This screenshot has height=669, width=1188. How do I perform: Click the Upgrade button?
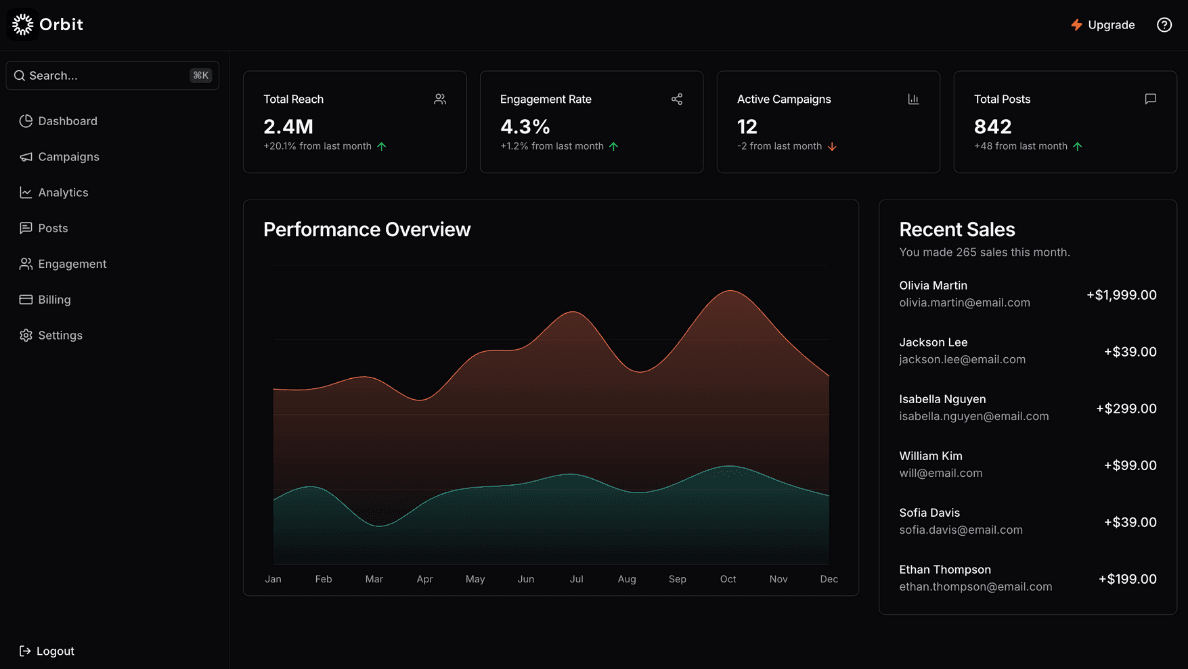[x=1104, y=24]
